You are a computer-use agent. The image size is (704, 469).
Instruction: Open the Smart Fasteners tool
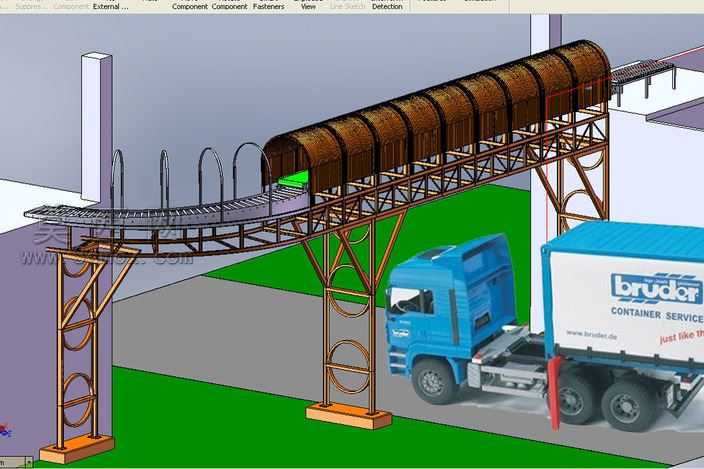click(268, 5)
